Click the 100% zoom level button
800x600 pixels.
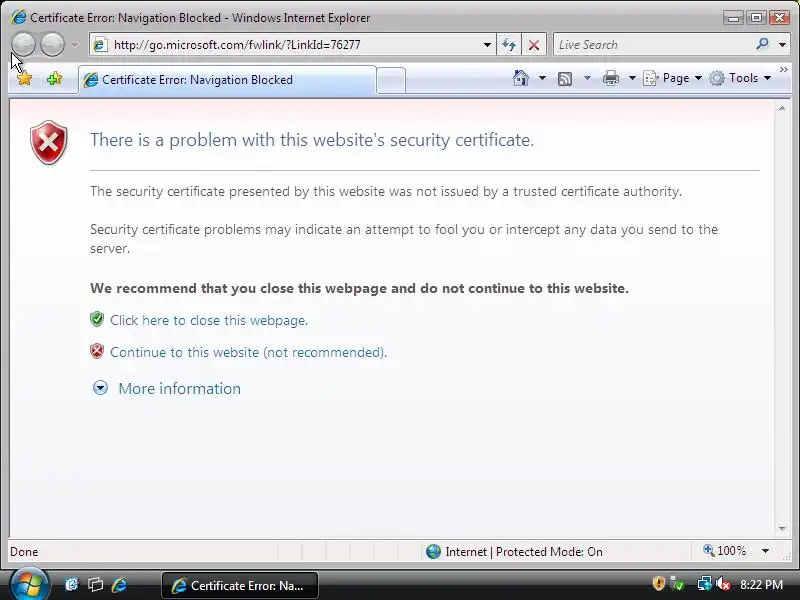[x=724, y=551]
